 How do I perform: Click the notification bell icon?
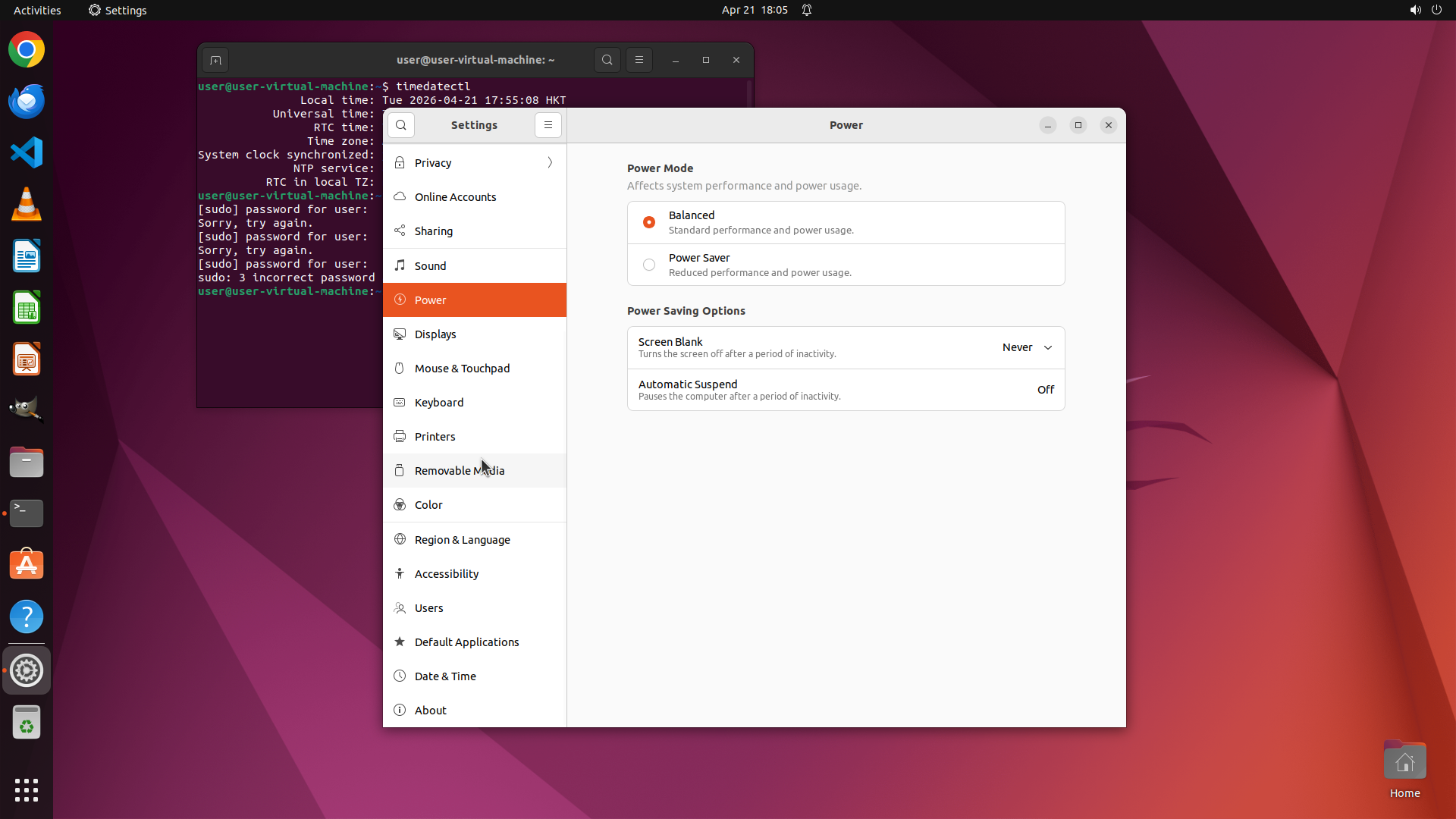coord(807,10)
